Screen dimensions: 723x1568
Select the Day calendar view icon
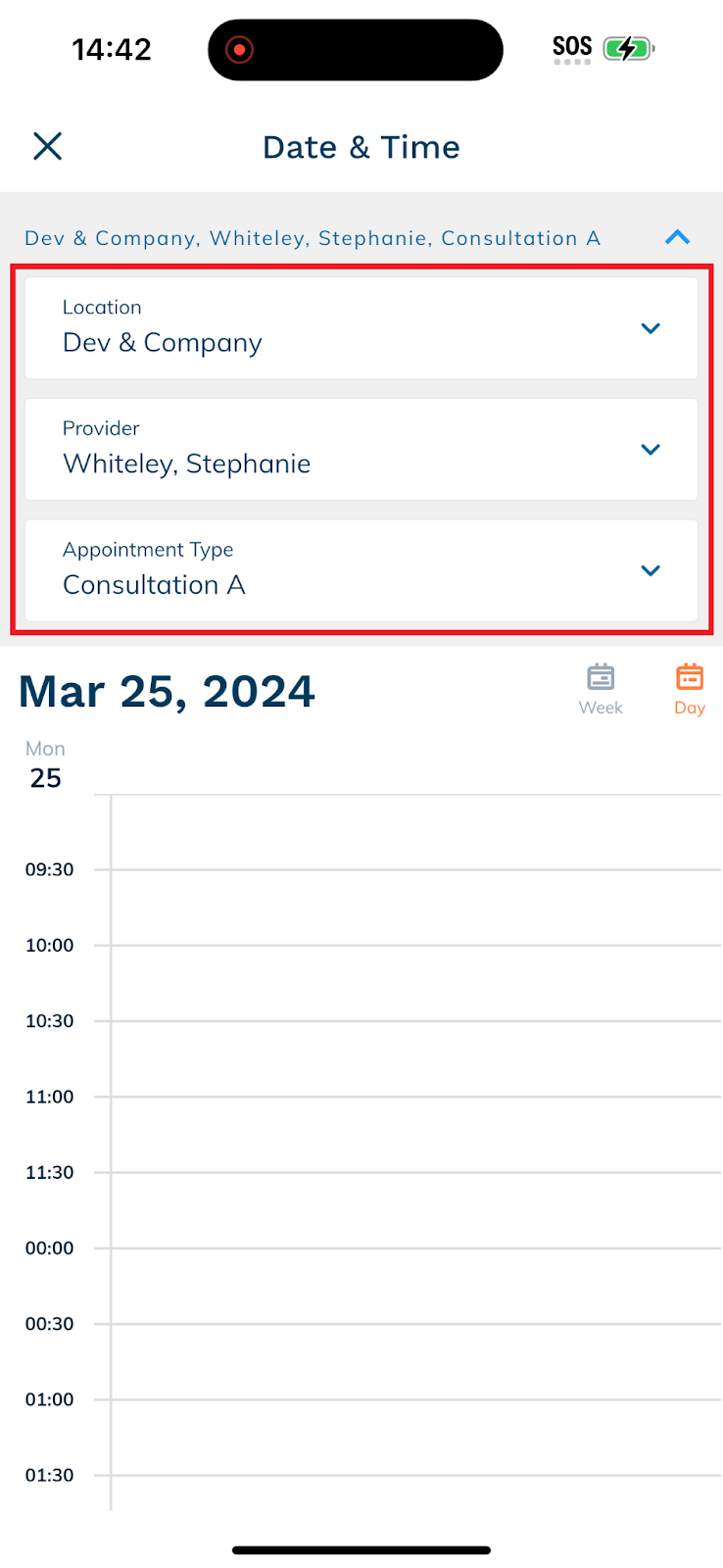point(690,690)
